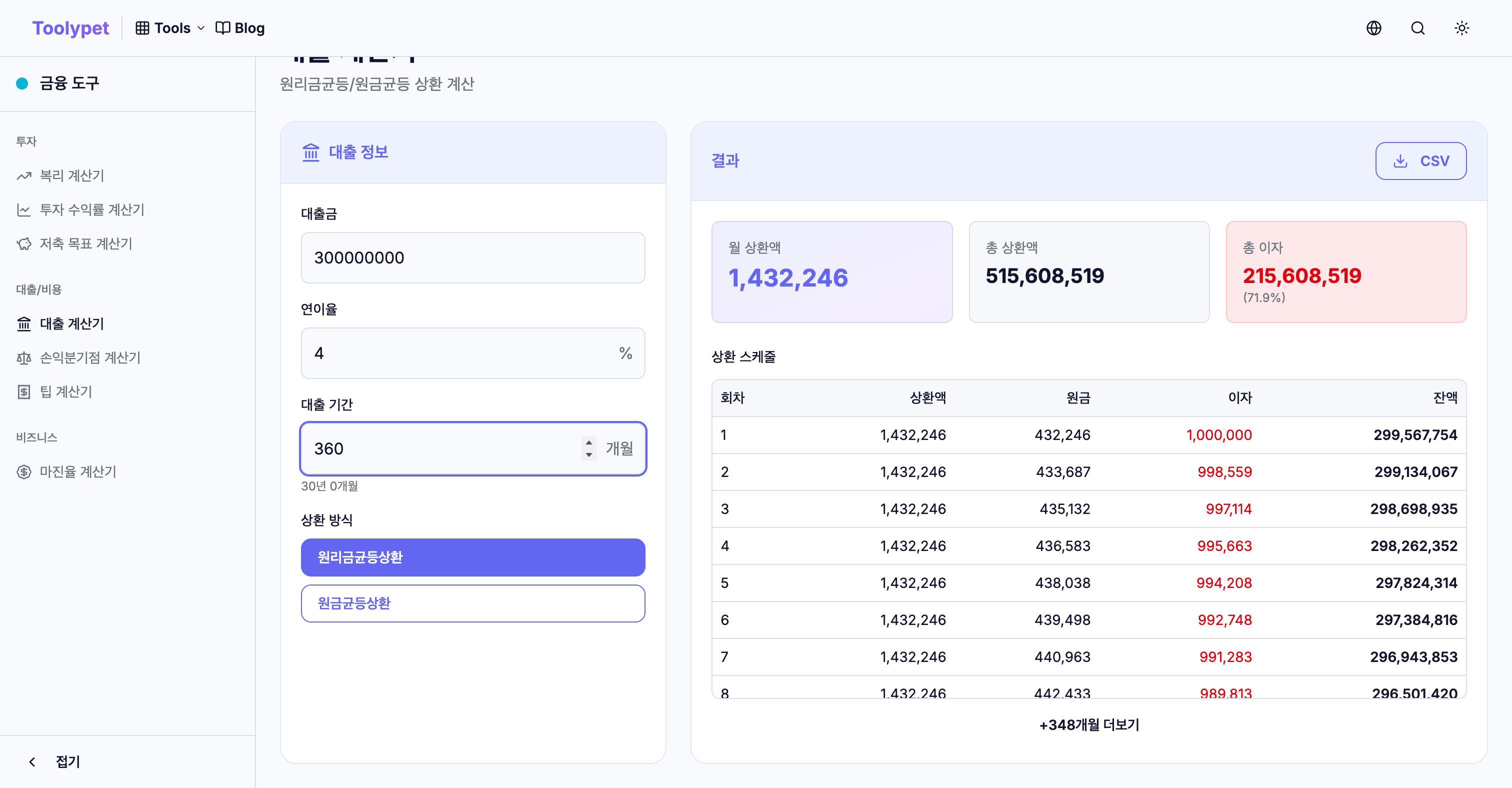Expand schedule with +348개월 더보기
The image size is (1512, 788).
1089,725
